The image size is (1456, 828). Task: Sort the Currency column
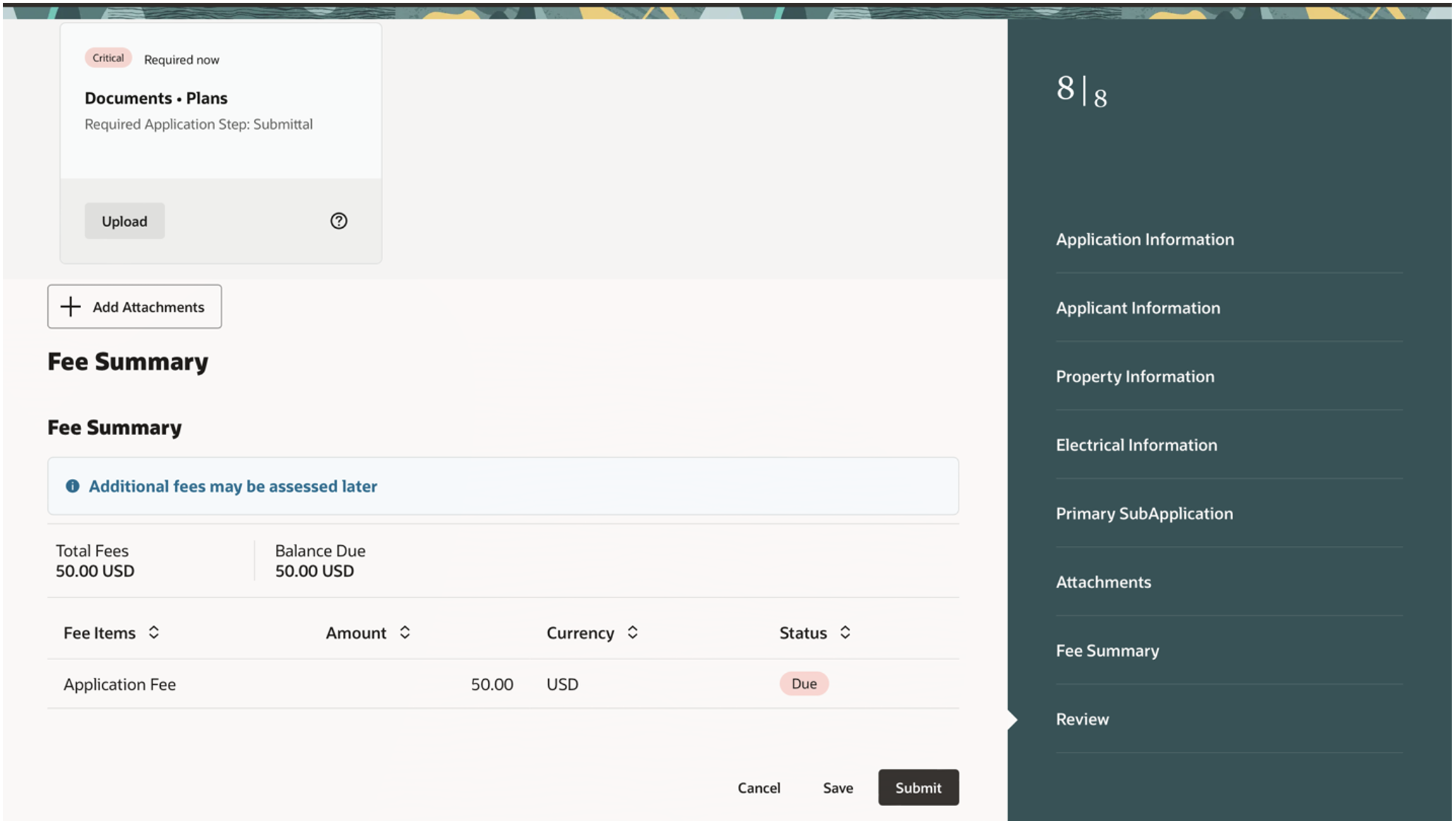pyautogui.click(x=632, y=633)
